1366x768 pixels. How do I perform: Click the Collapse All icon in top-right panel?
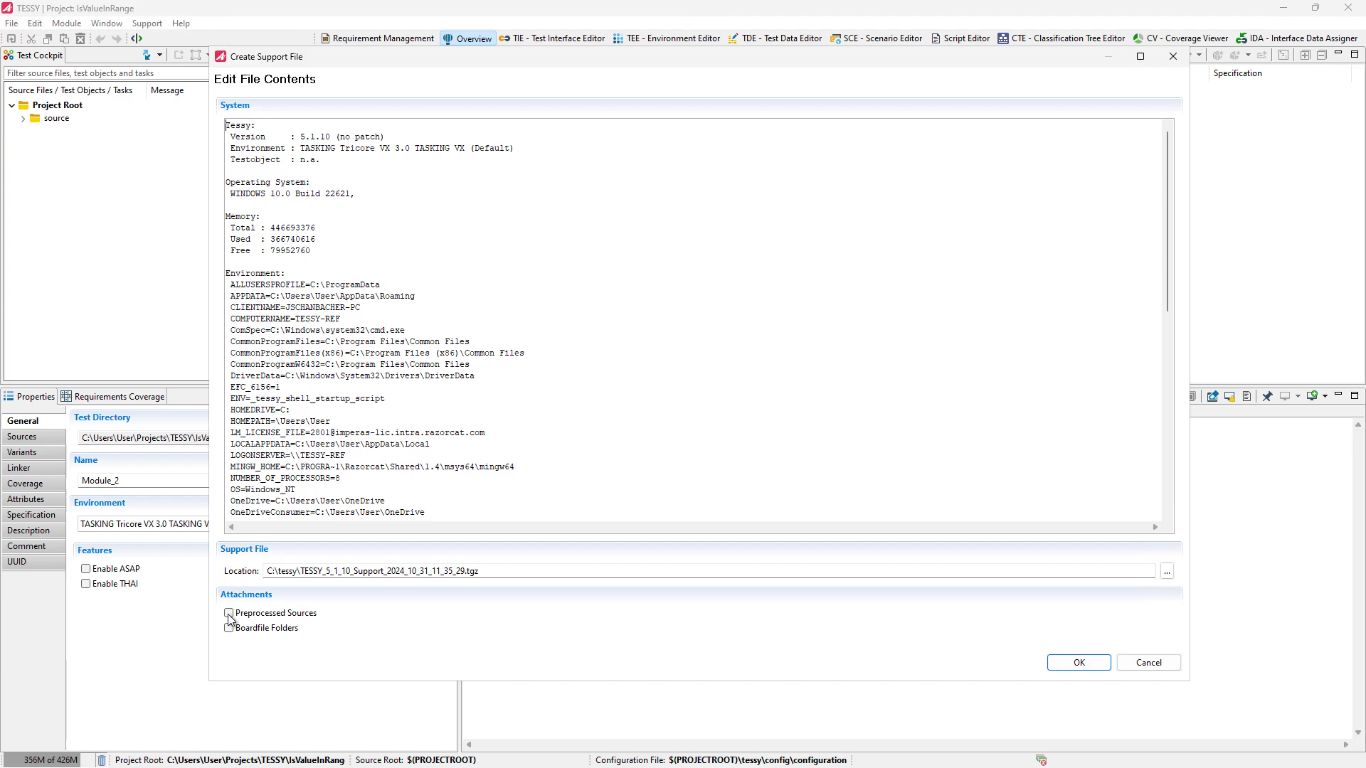(1322, 56)
